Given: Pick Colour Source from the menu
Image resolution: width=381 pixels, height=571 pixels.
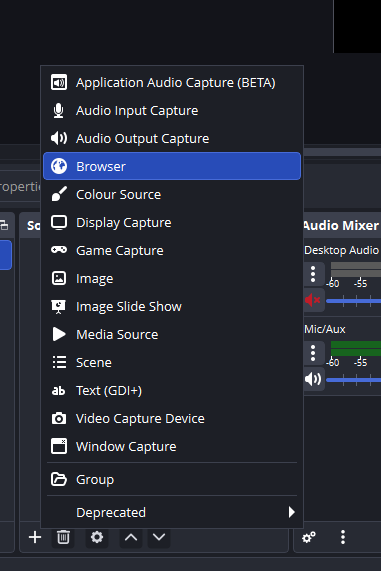Looking at the screenshot, I should click(x=172, y=194).
